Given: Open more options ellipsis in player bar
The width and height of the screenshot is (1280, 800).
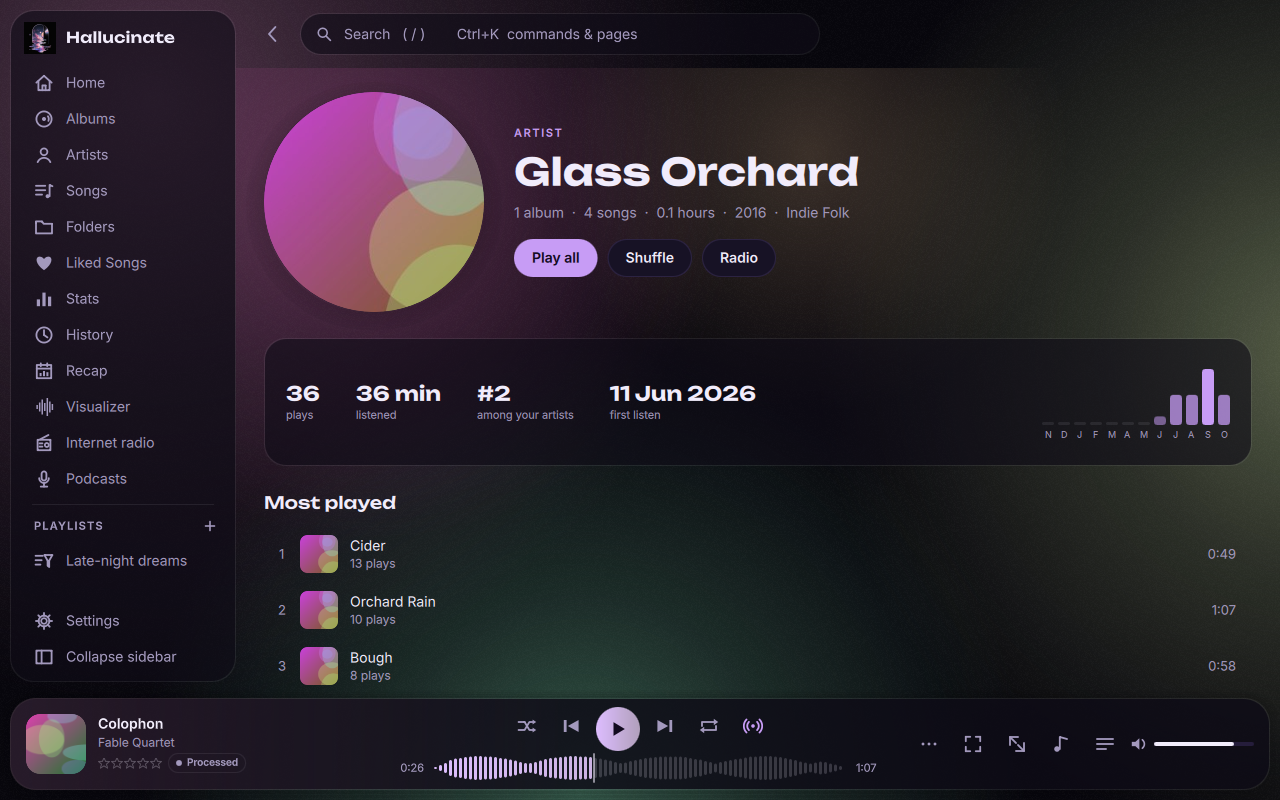Looking at the screenshot, I should click(x=929, y=744).
